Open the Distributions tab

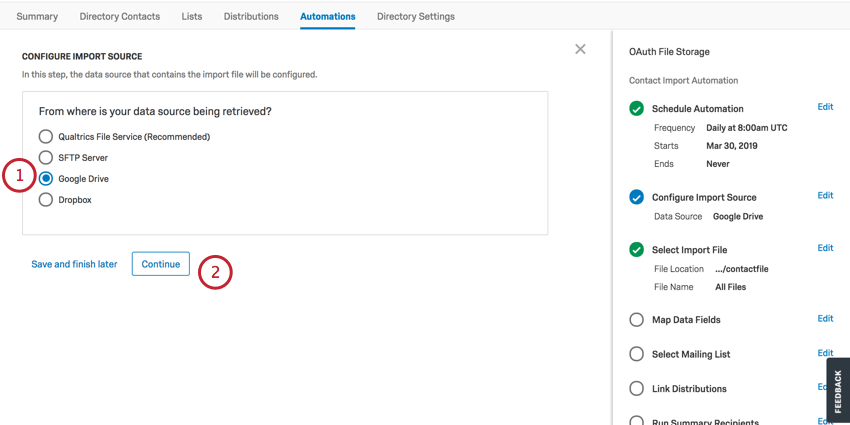(251, 16)
